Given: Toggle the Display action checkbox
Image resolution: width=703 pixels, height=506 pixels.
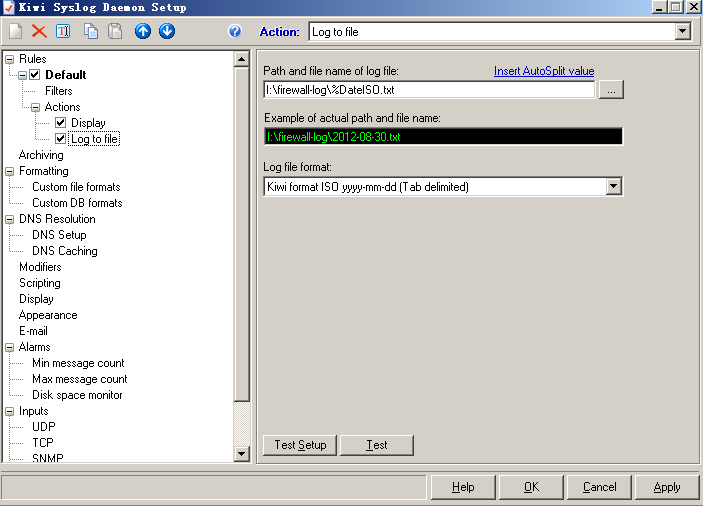Looking at the screenshot, I should 61,123.
